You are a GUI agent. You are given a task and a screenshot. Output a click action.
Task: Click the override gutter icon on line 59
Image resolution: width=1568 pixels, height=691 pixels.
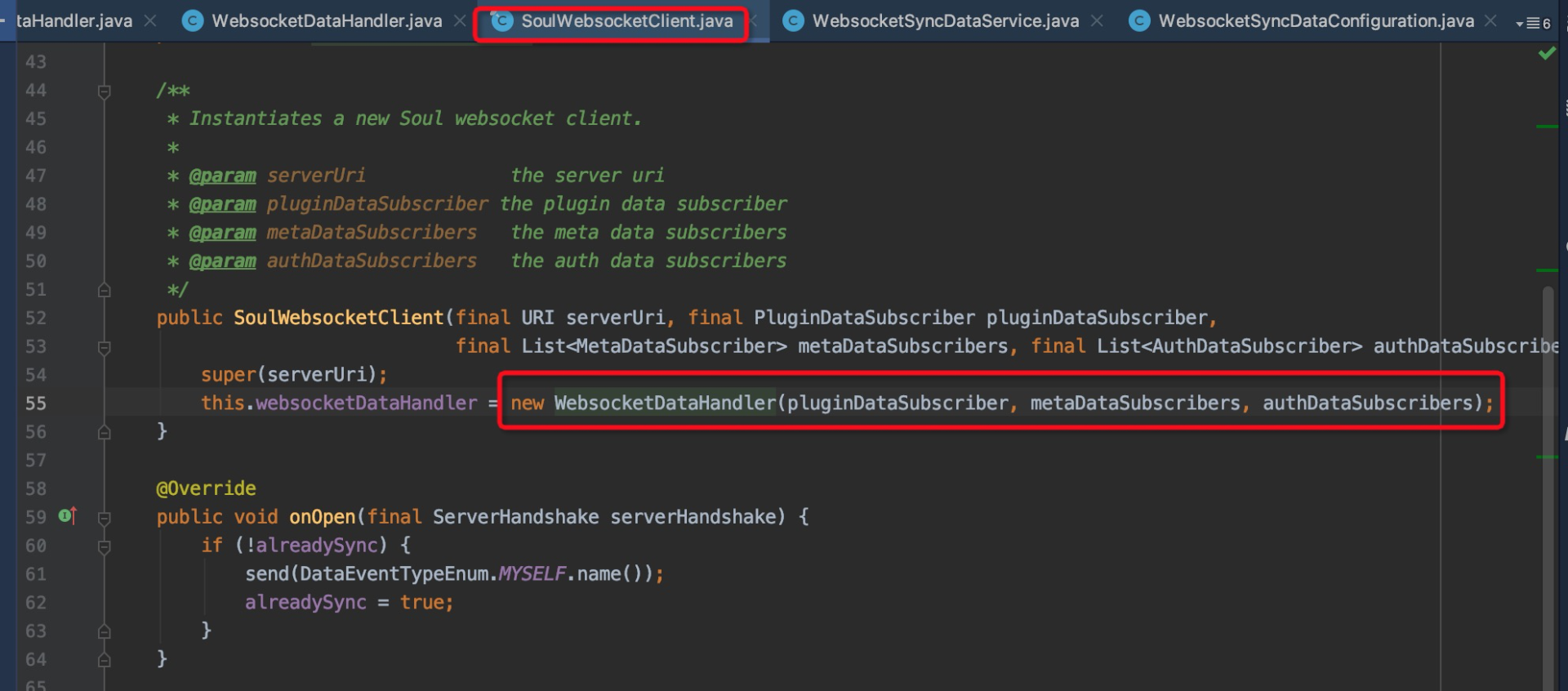pyautogui.click(x=68, y=516)
